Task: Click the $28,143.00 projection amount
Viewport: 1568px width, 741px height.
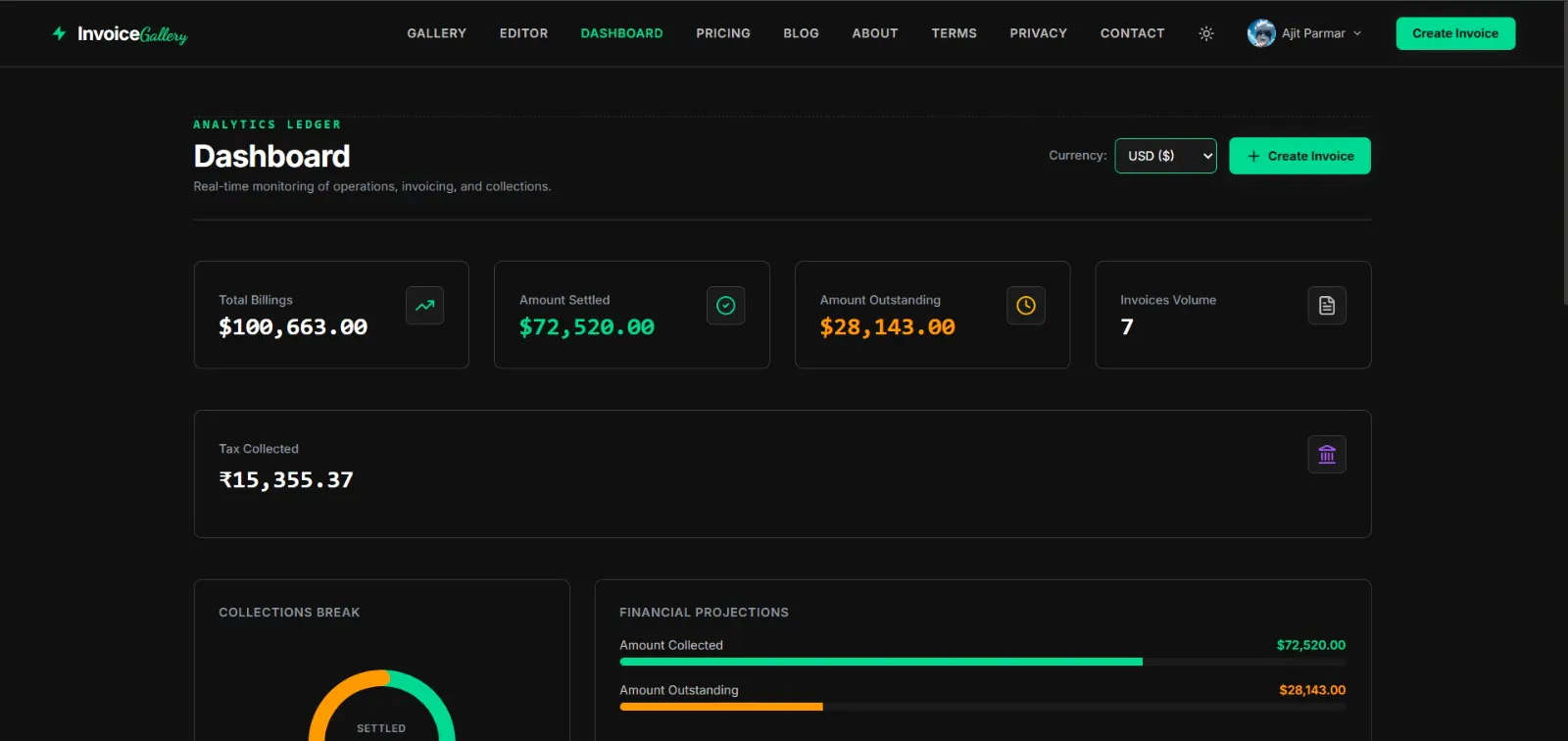Action: 1312,690
